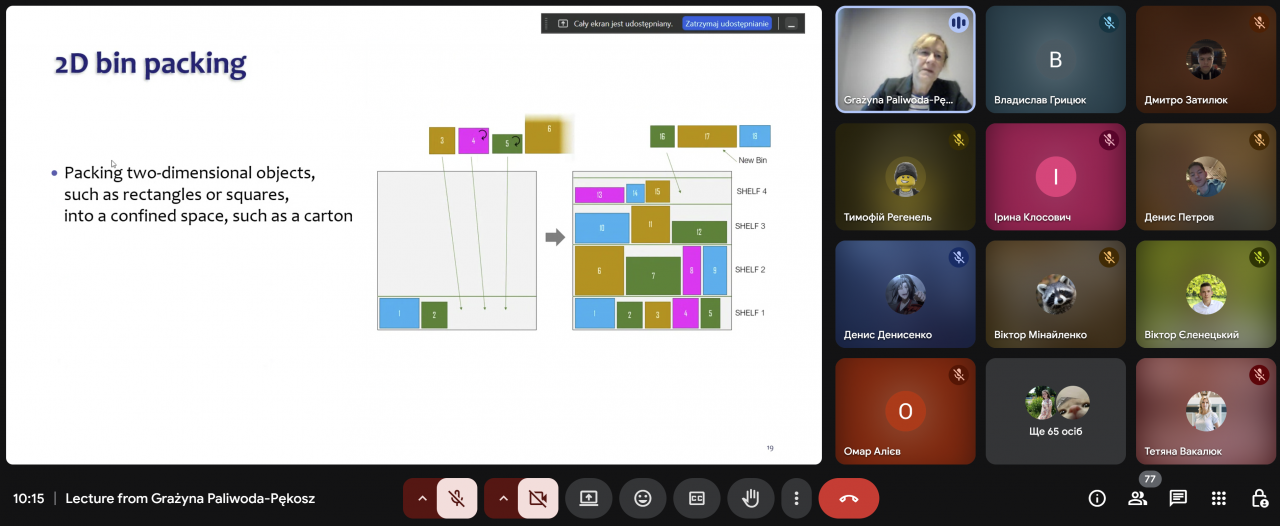Toggle closed captions on

696,498
